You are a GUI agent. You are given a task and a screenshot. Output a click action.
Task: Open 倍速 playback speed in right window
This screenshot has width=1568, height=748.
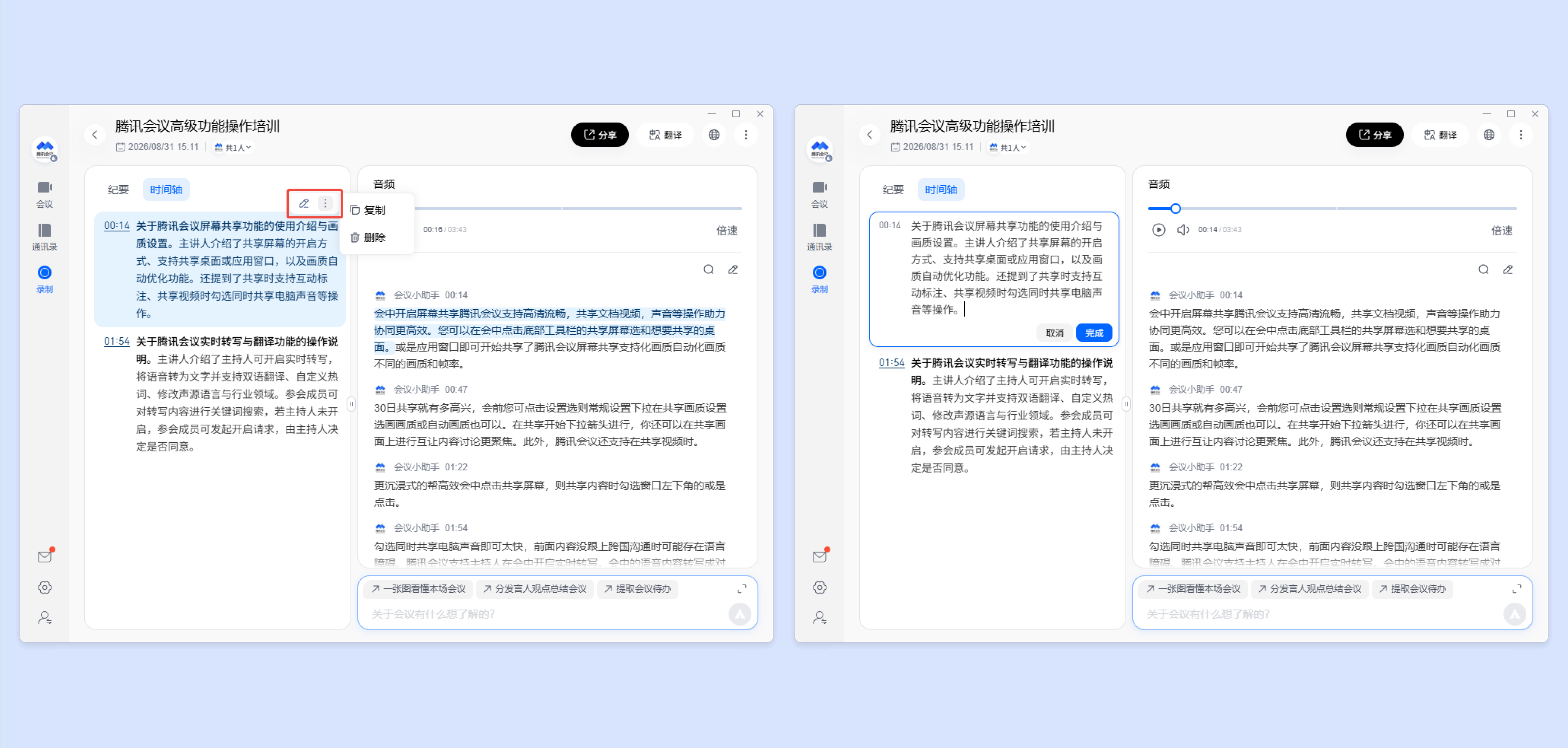click(x=1502, y=231)
